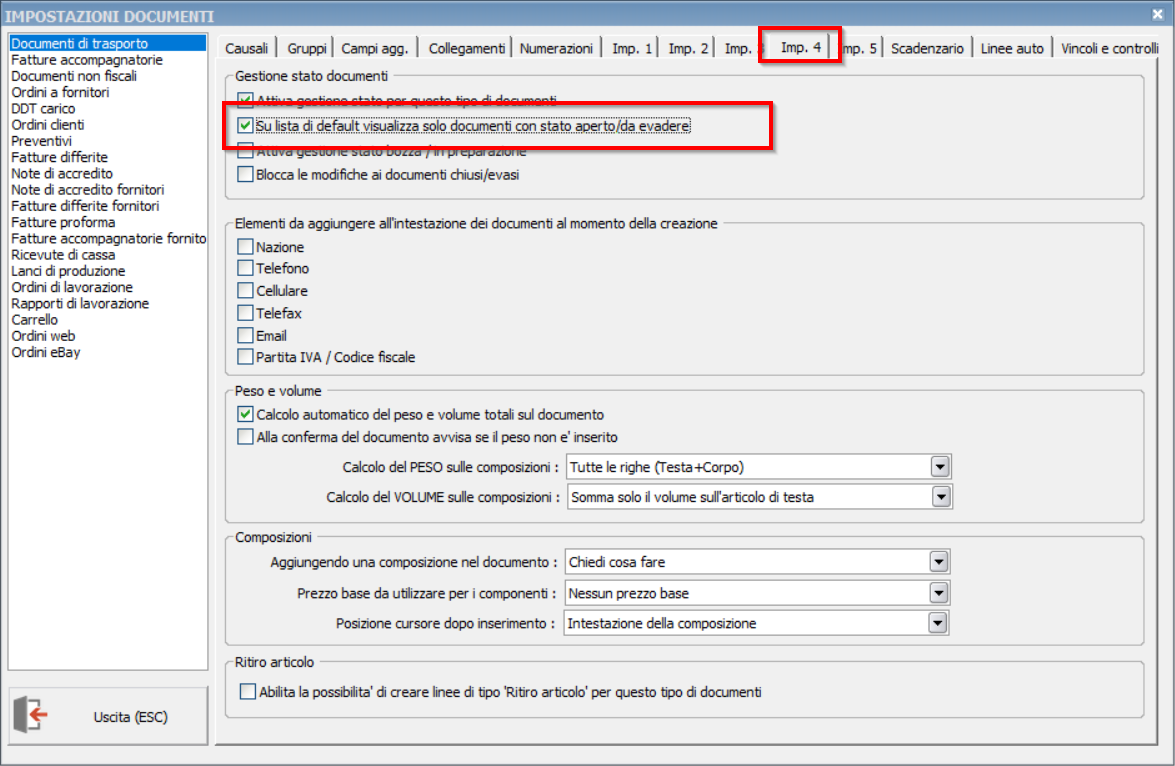Select 'Fatture differite fornitori' in list
This screenshot has height=766, width=1175.
point(107,206)
